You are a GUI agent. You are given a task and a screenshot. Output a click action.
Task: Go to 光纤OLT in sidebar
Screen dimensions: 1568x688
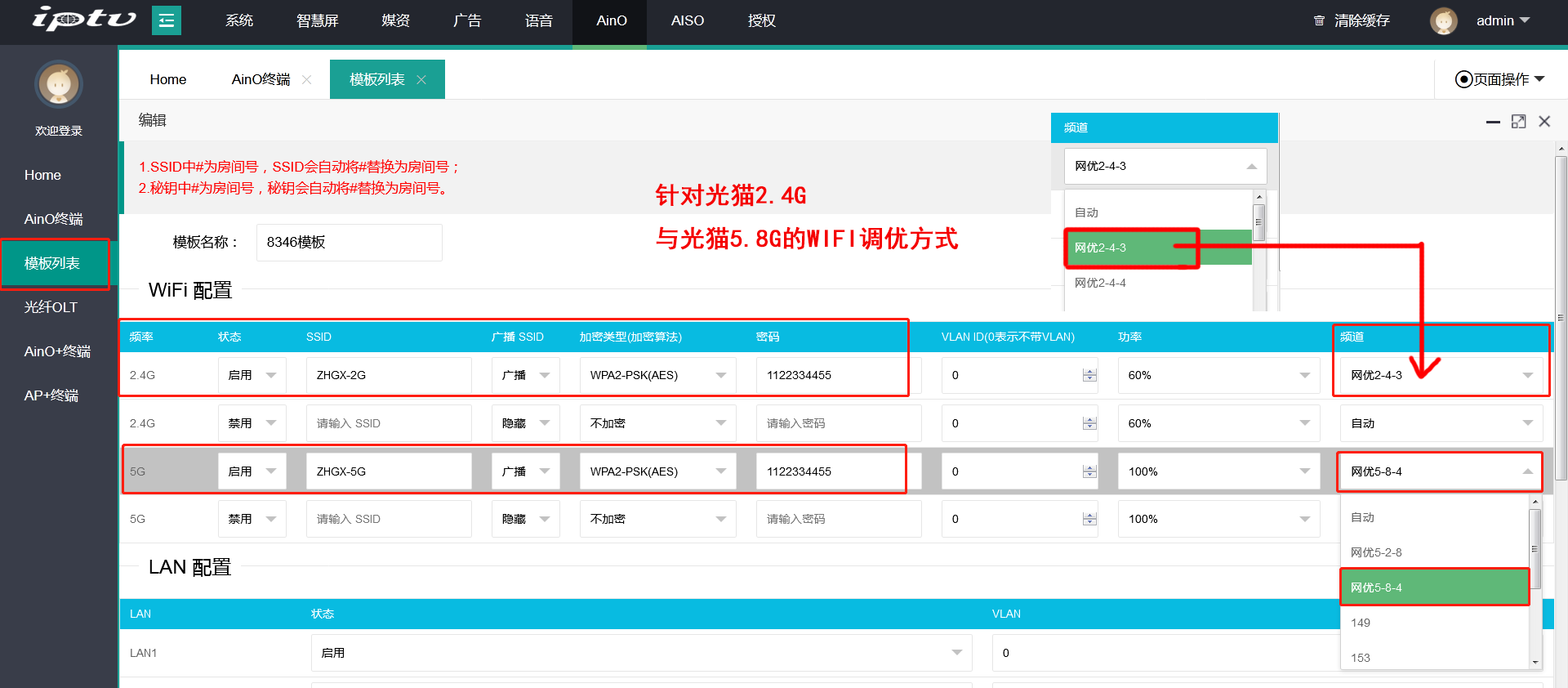click(51, 307)
